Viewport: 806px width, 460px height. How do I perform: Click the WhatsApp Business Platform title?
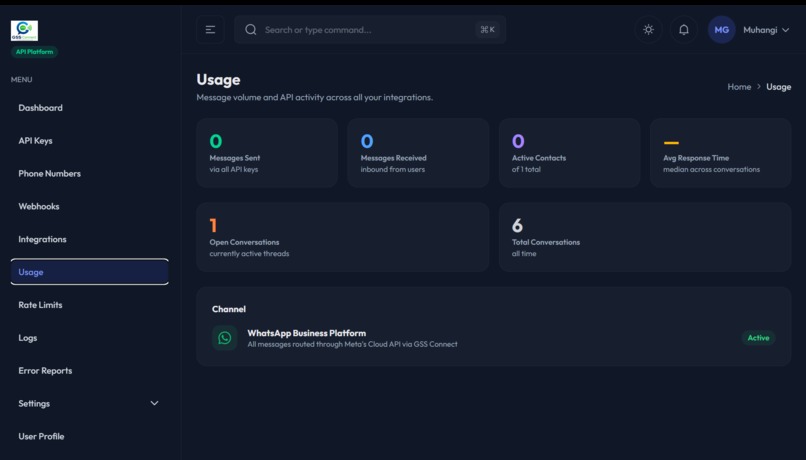coord(307,333)
